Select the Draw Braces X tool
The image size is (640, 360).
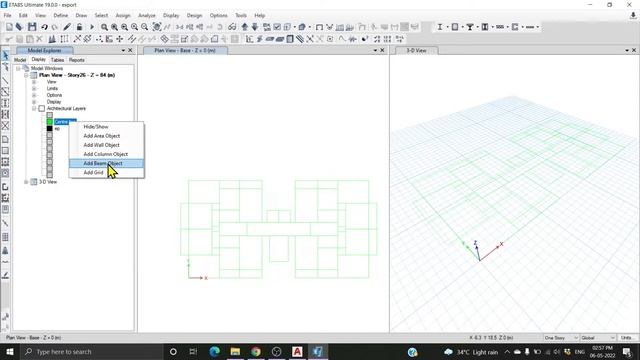click(5, 126)
